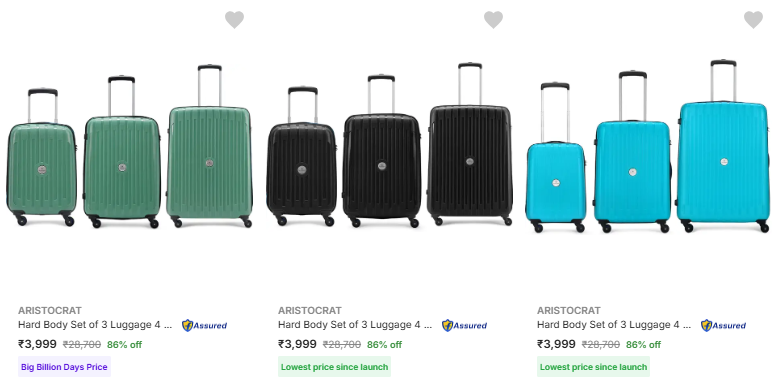Click Lowest price since launch under black set
Image resolution: width=779 pixels, height=378 pixels.
click(x=334, y=367)
